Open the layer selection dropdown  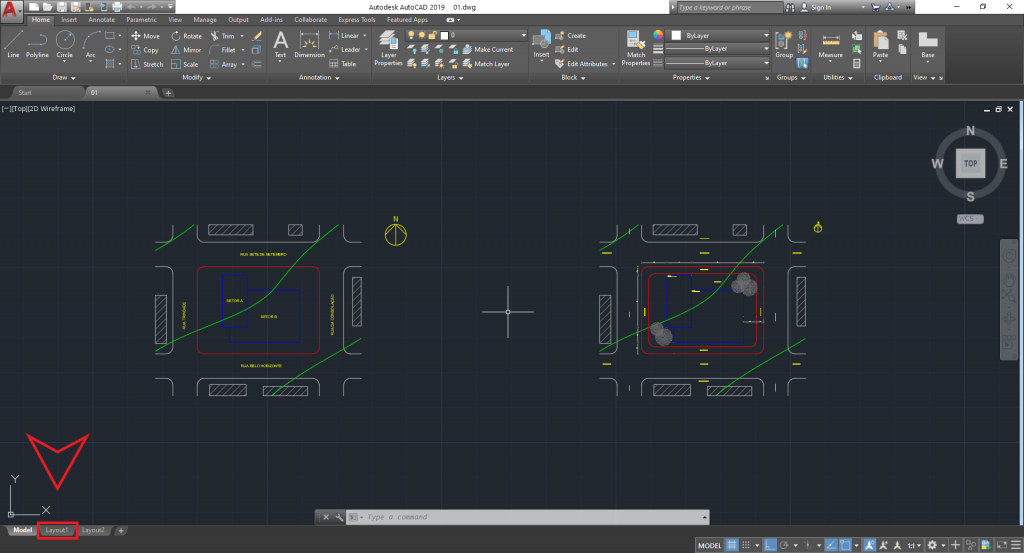466,35
